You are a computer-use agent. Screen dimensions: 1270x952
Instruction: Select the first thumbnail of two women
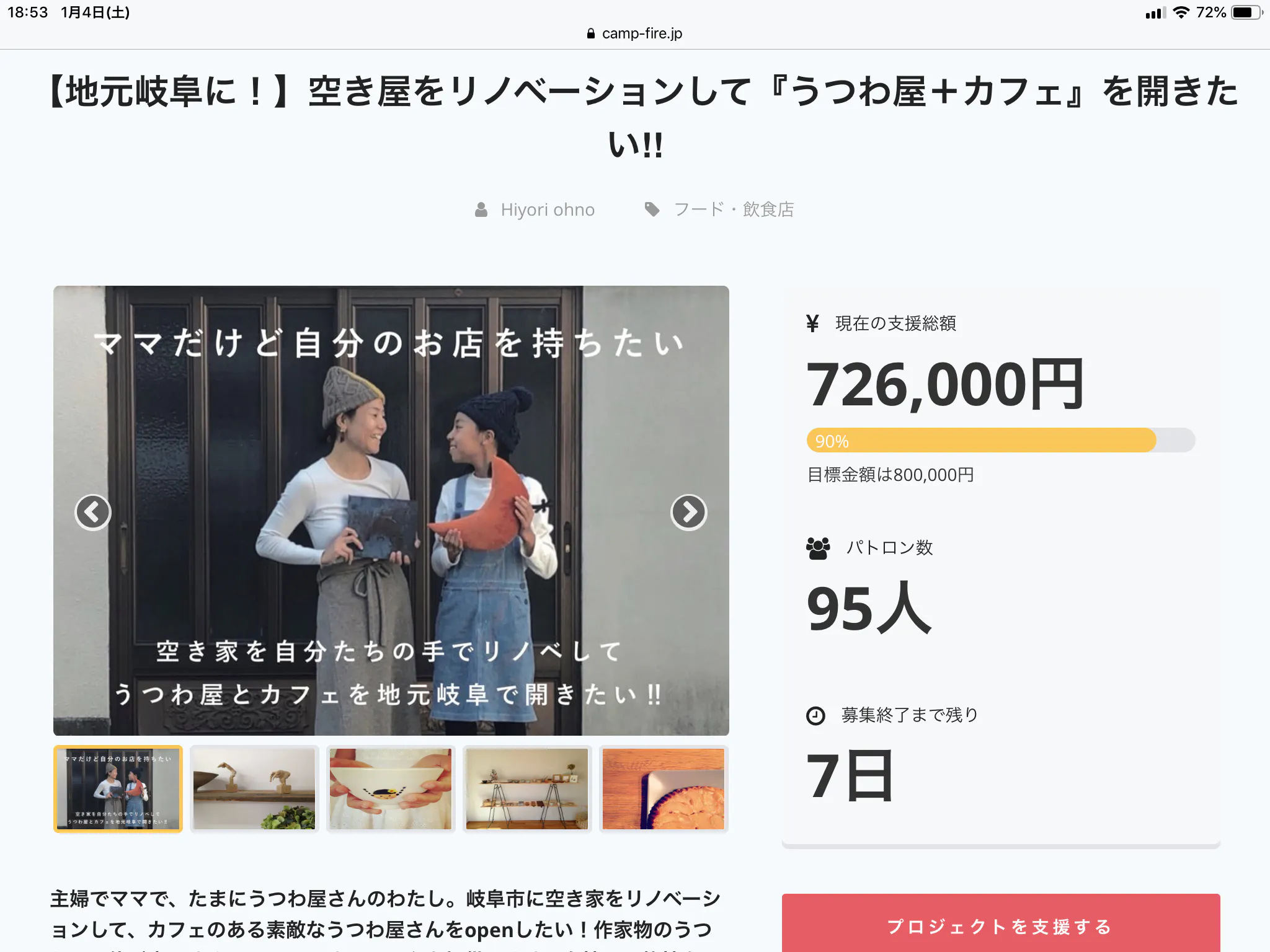click(x=118, y=788)
